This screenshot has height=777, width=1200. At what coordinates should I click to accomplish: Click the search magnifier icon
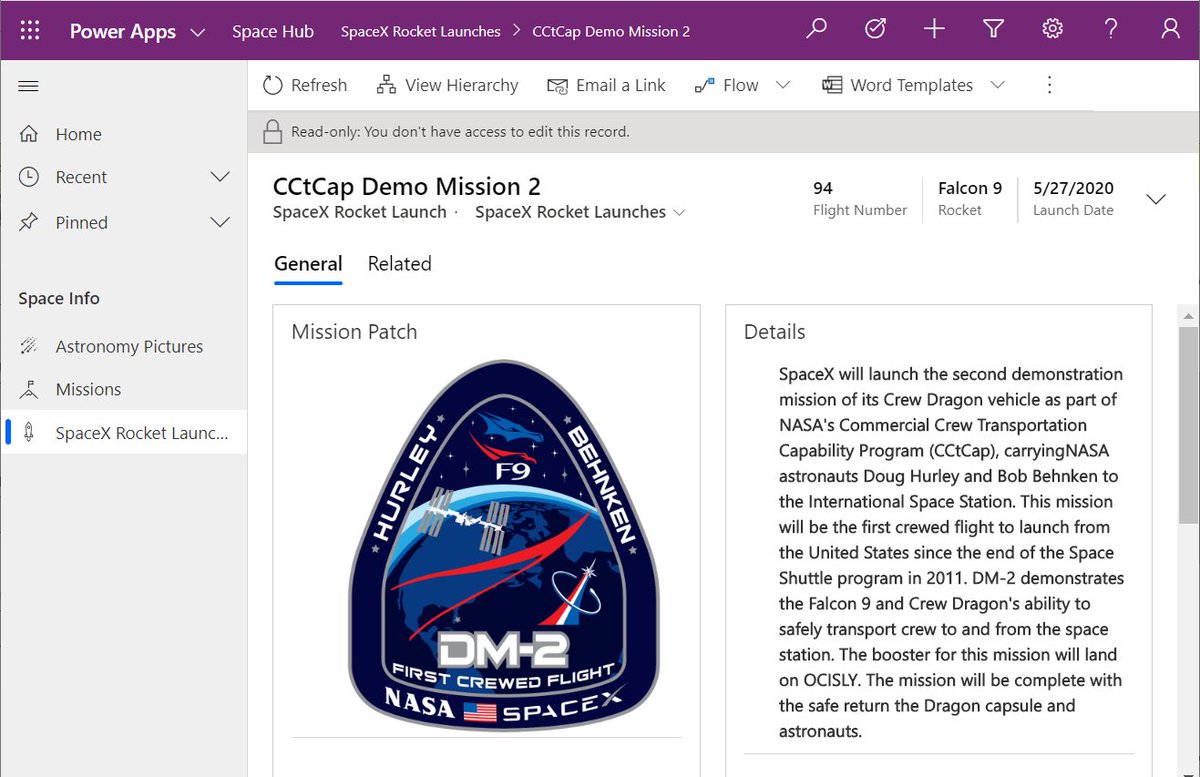(x=817, y=30)
